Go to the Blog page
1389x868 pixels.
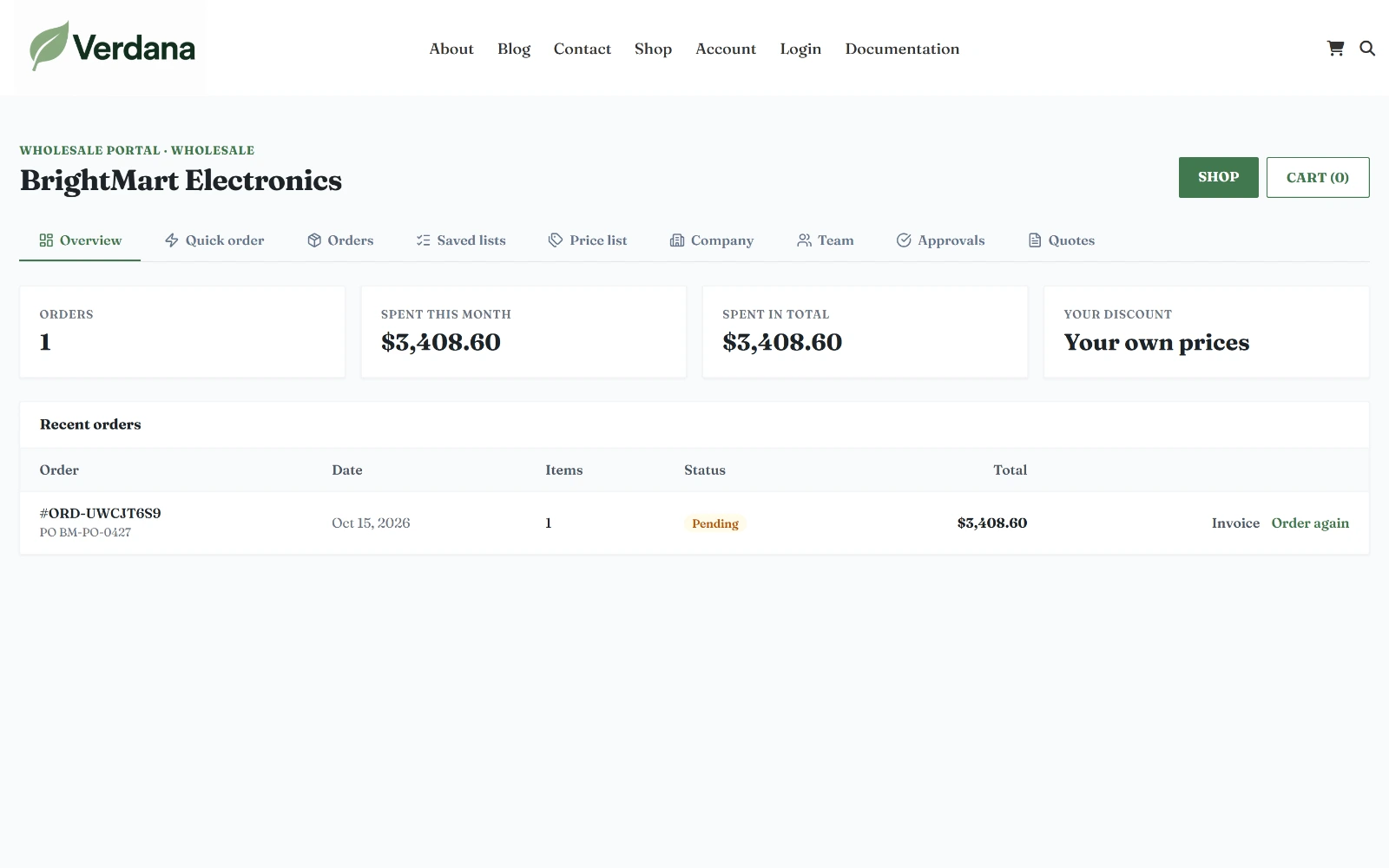pos(514,49)
